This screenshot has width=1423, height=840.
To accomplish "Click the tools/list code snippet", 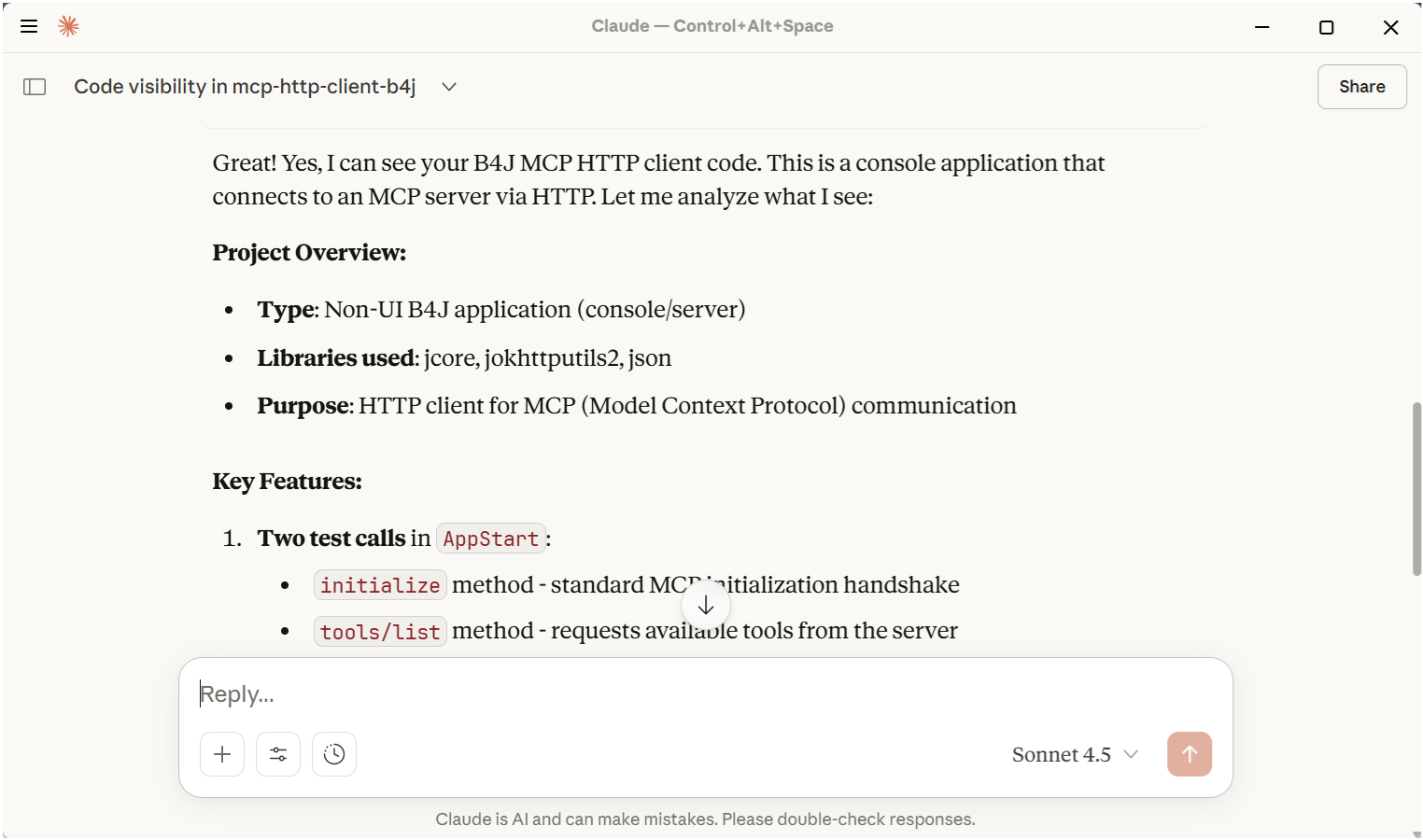I will point(380,632).
